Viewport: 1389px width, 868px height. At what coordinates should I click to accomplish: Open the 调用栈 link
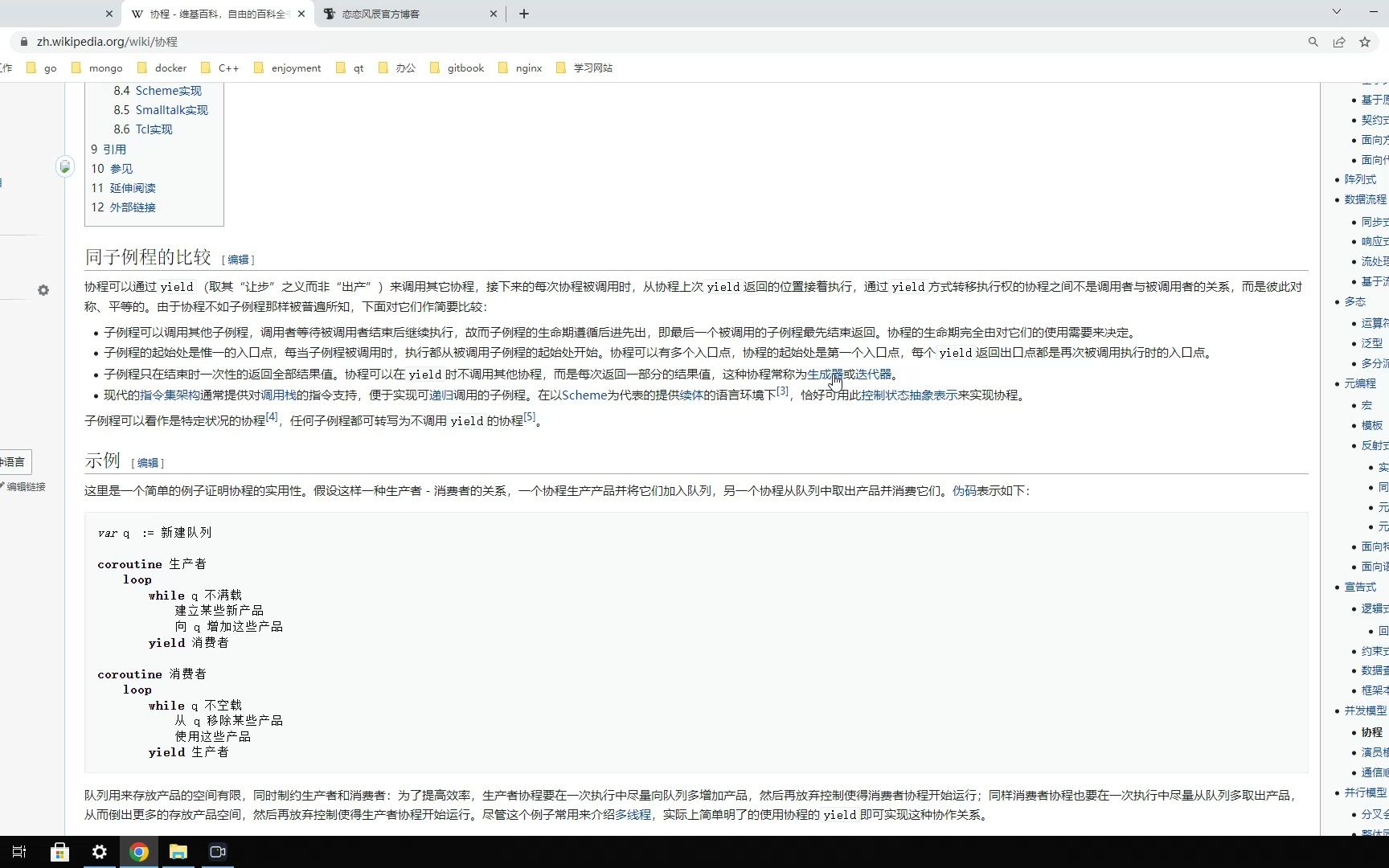pyautogui.click(x=278, y=395)
